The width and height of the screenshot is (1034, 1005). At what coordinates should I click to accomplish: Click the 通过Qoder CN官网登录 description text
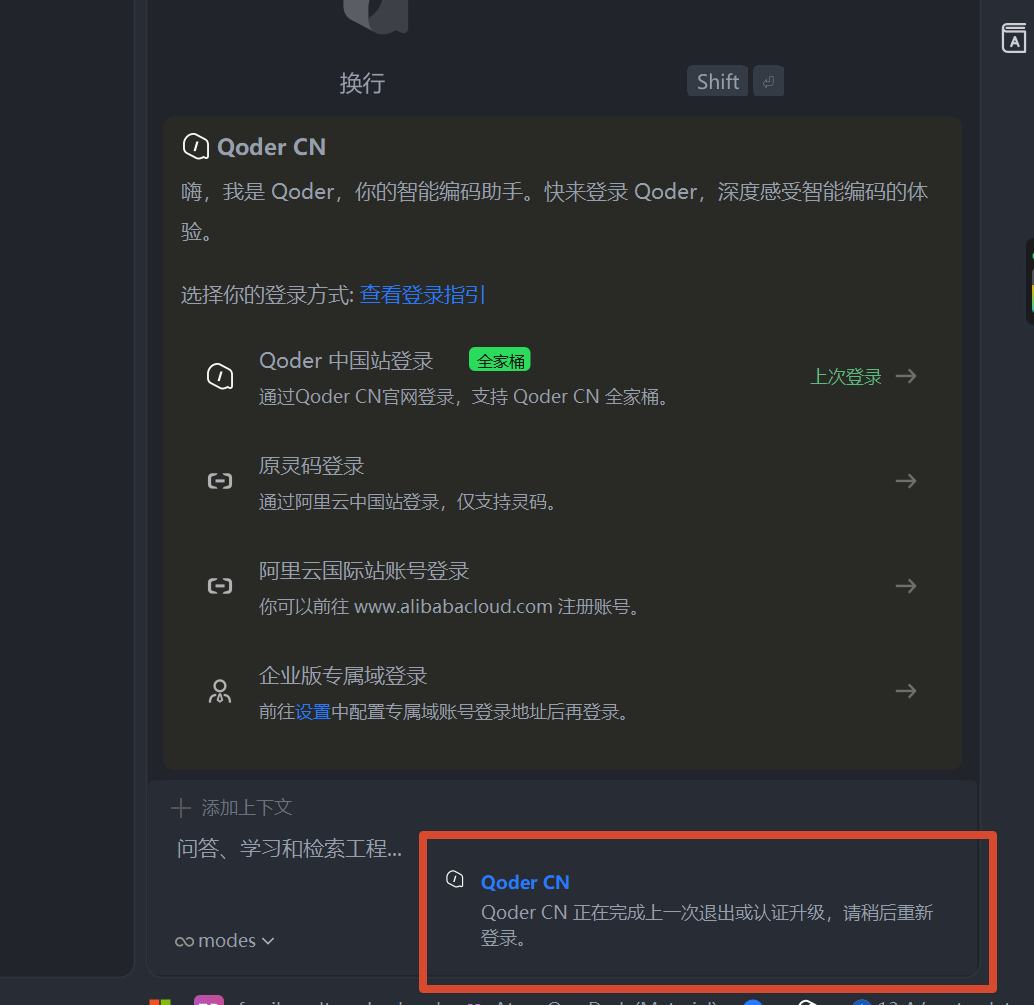466,397
